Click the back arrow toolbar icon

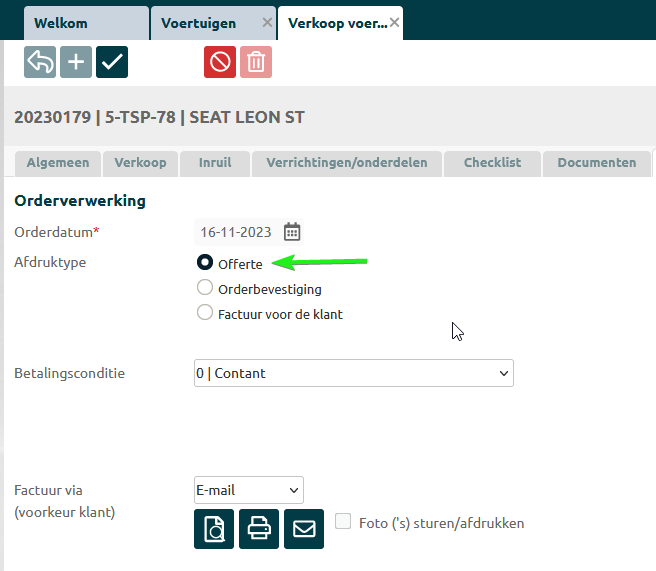(x=40, y=62)
